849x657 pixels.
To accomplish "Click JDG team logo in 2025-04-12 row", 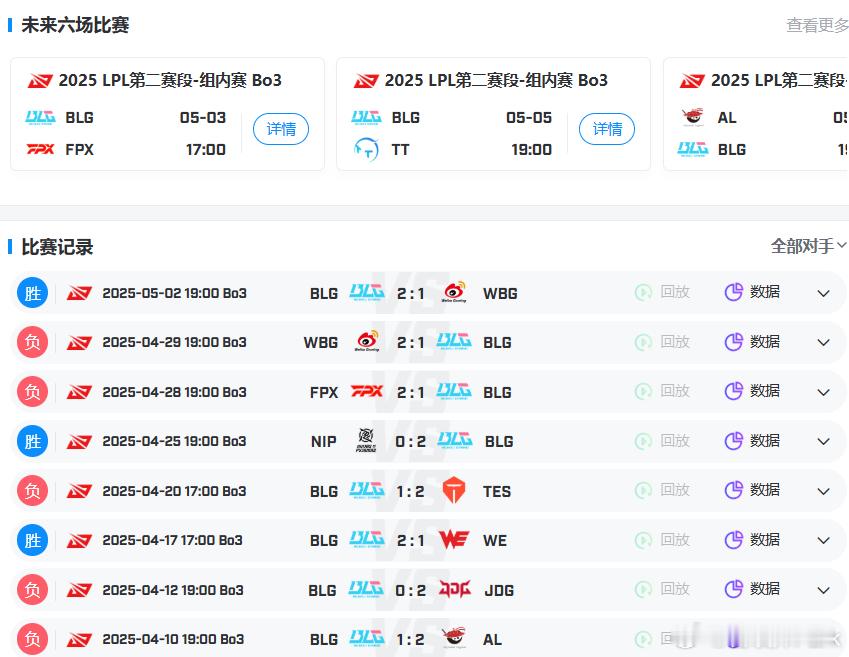I will [x=454, y=589].
